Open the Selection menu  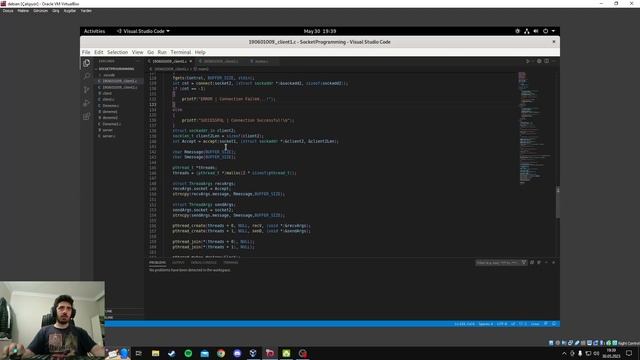click(x=118, y=52)
